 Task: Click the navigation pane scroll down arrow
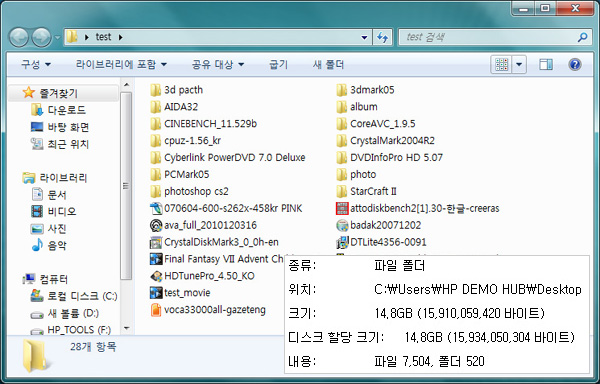pos(127,328)
